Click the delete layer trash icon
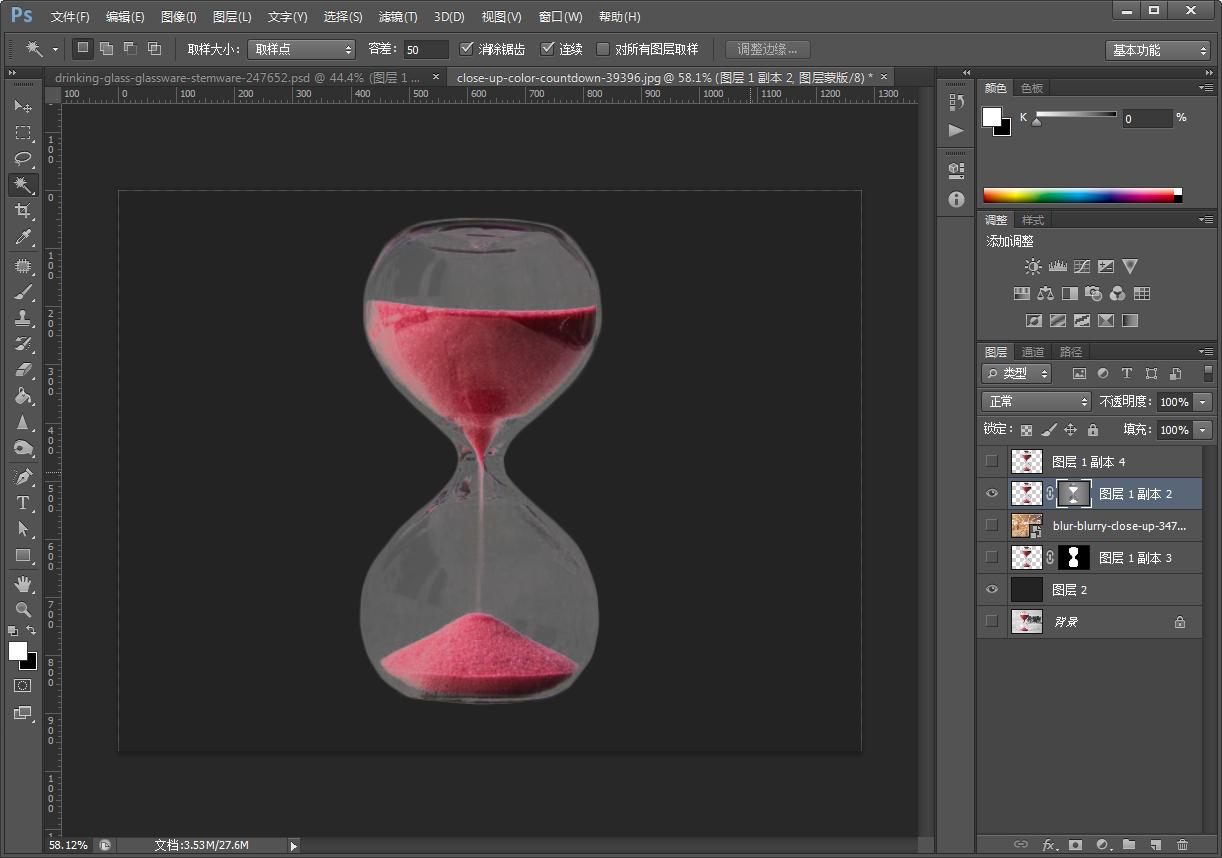1222x858 pixels. pos(1183,845)
